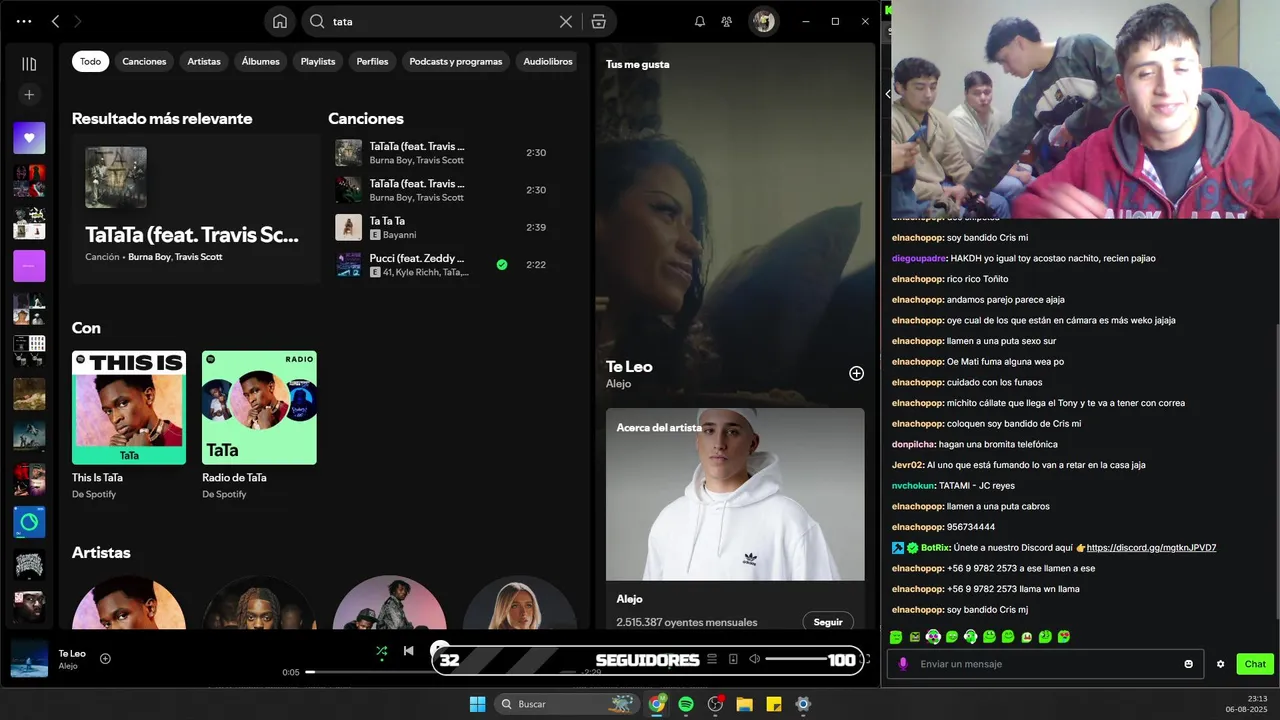Open top result TaTaTa card
Screen dimensions: 1280x720
tap(196, 208)
